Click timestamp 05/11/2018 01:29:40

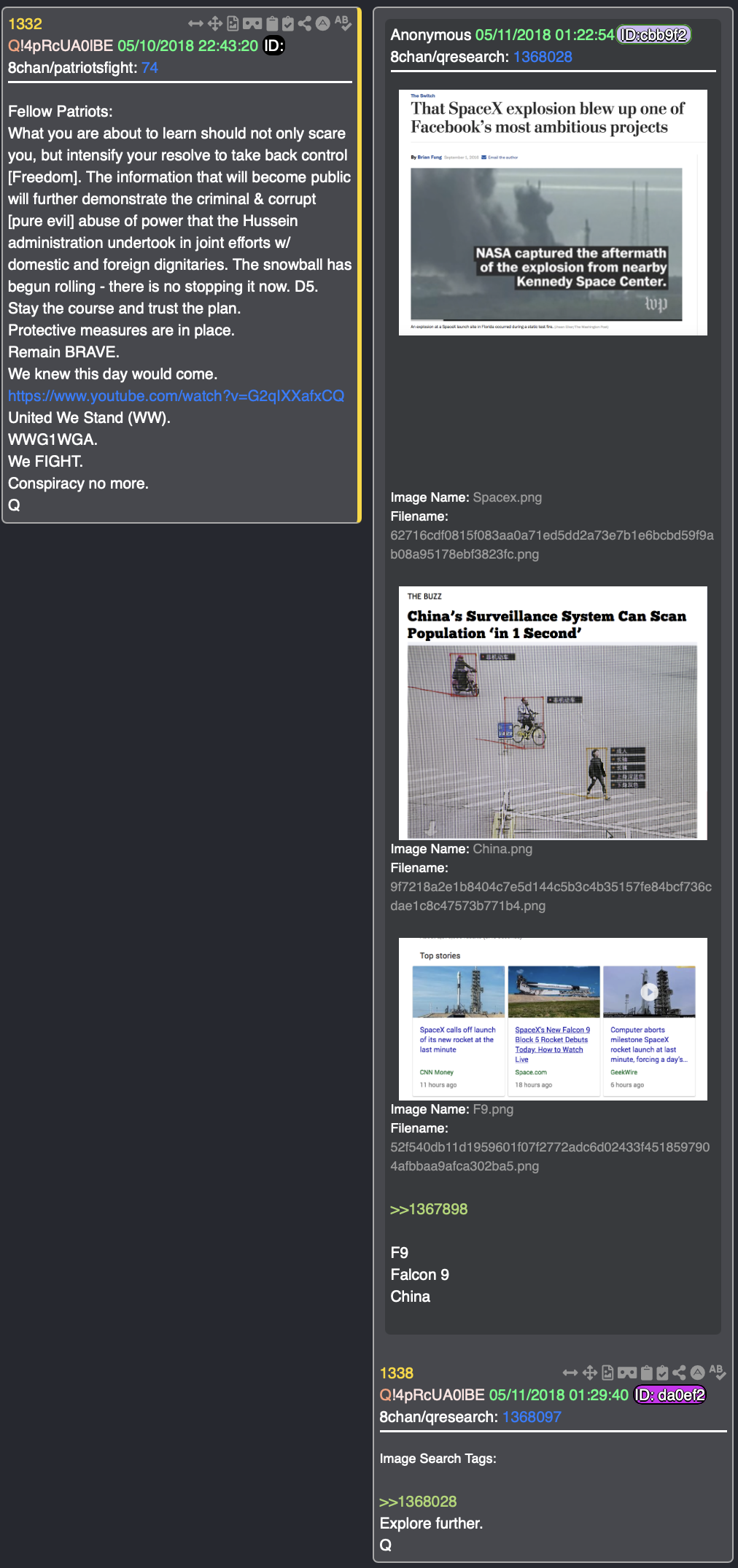pyautogui.click(x=559, y=1395)
